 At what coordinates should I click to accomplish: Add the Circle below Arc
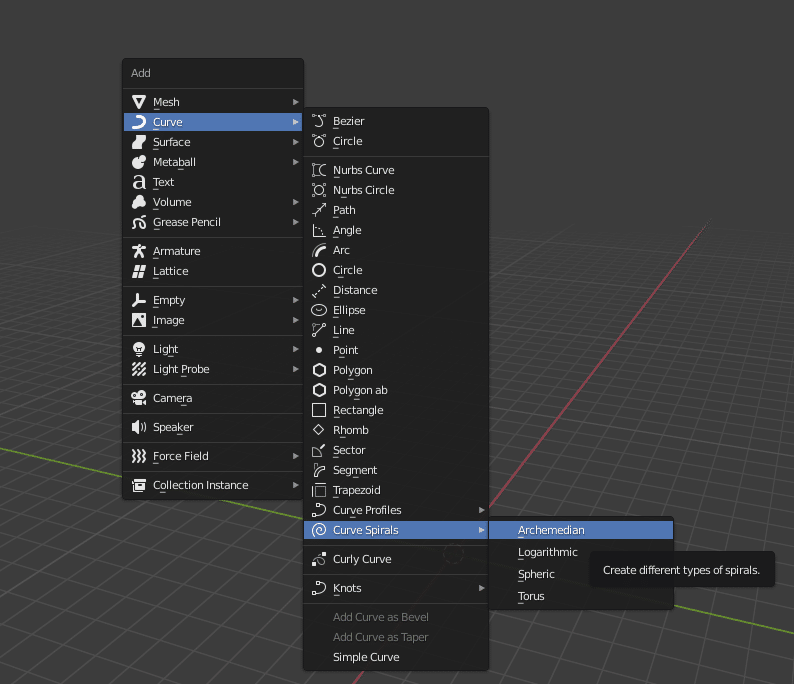(396, 270)
